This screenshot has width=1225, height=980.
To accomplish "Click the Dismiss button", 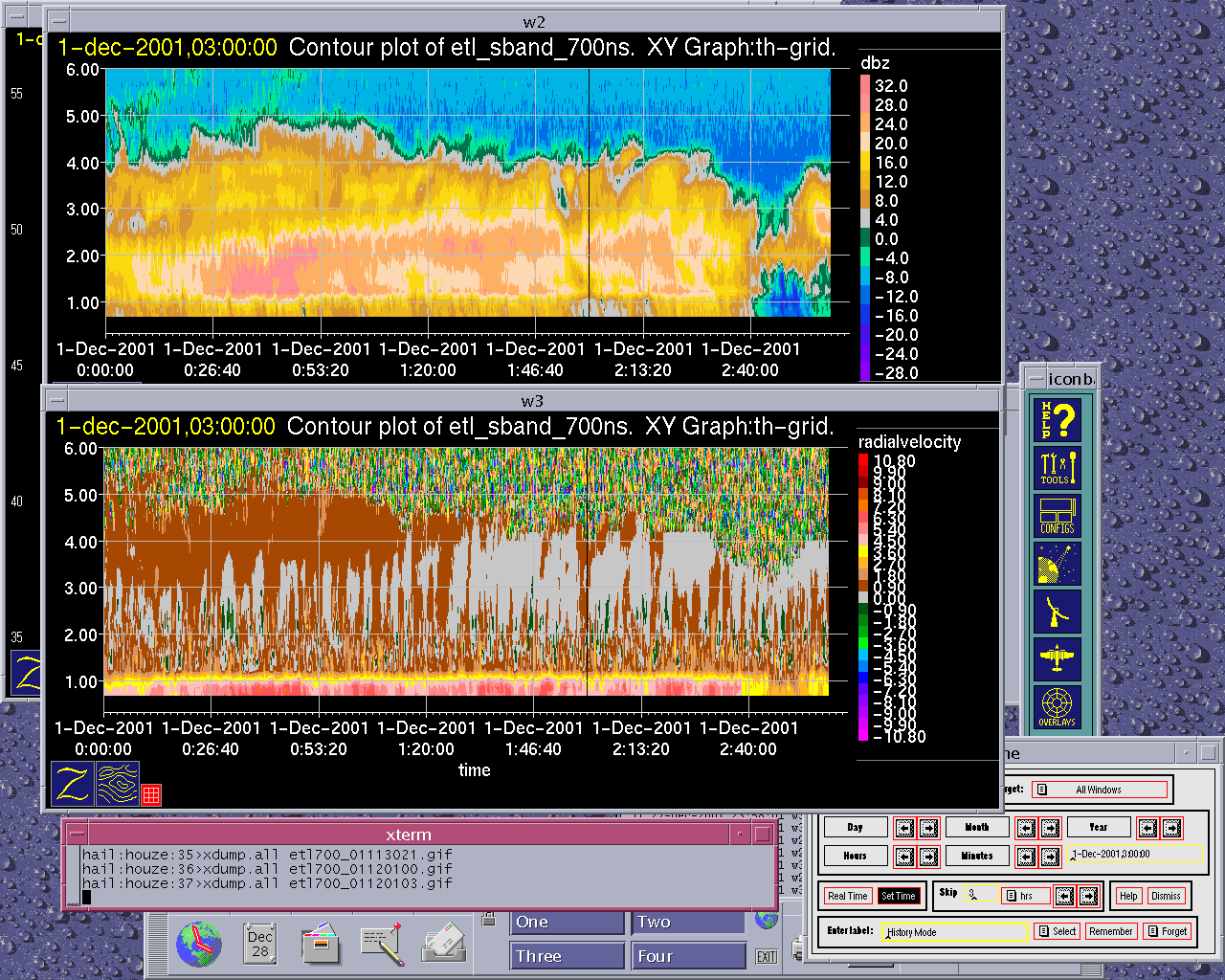I will [1166, 897].
